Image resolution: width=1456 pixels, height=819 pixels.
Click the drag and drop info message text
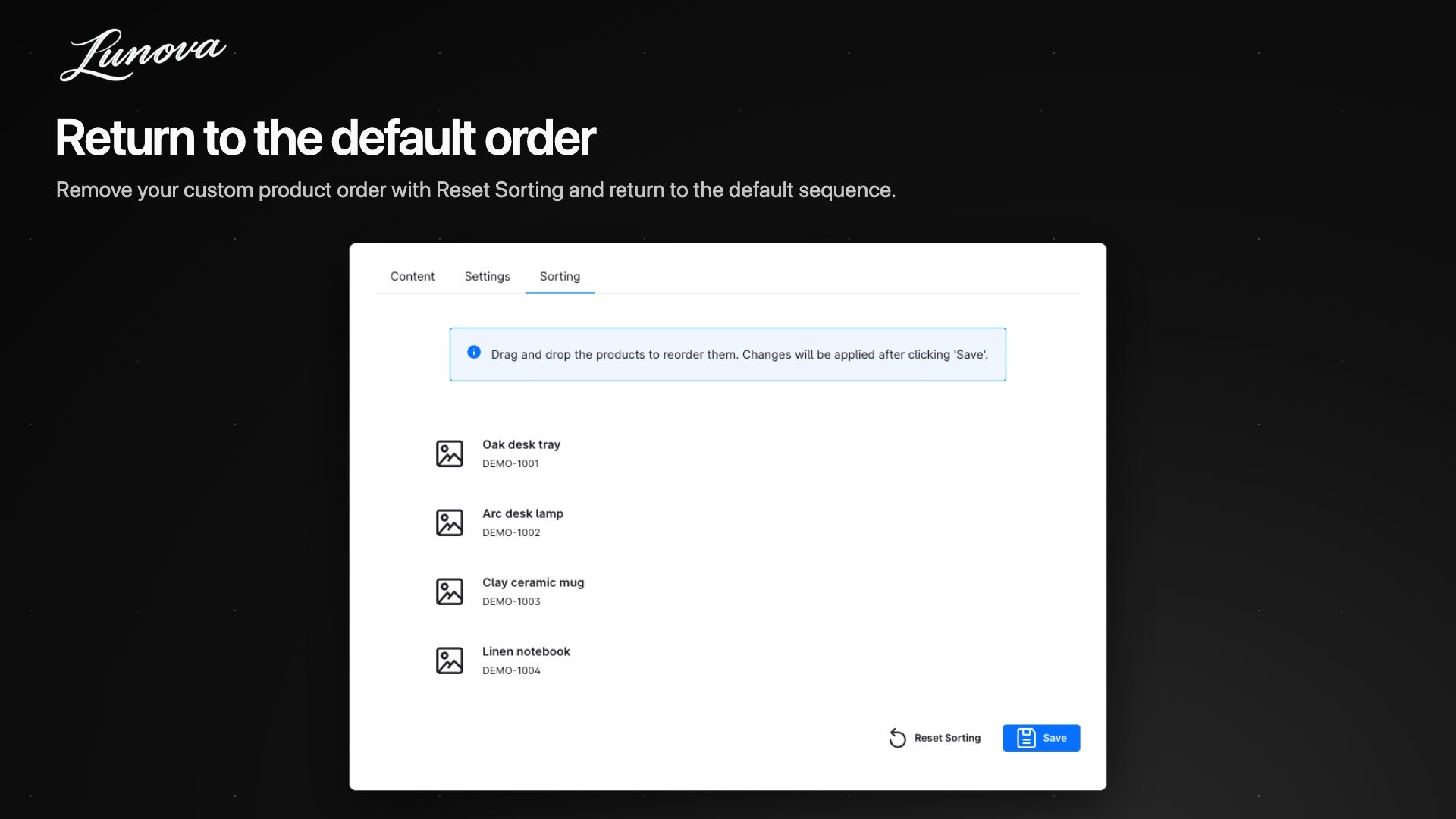coord(739,354)
